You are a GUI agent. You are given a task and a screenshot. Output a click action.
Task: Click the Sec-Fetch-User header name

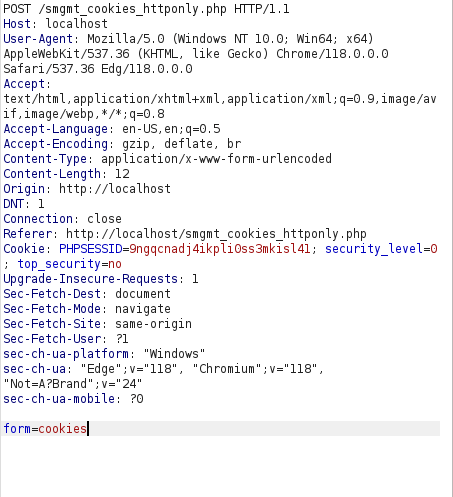click(x=52, y=339)
